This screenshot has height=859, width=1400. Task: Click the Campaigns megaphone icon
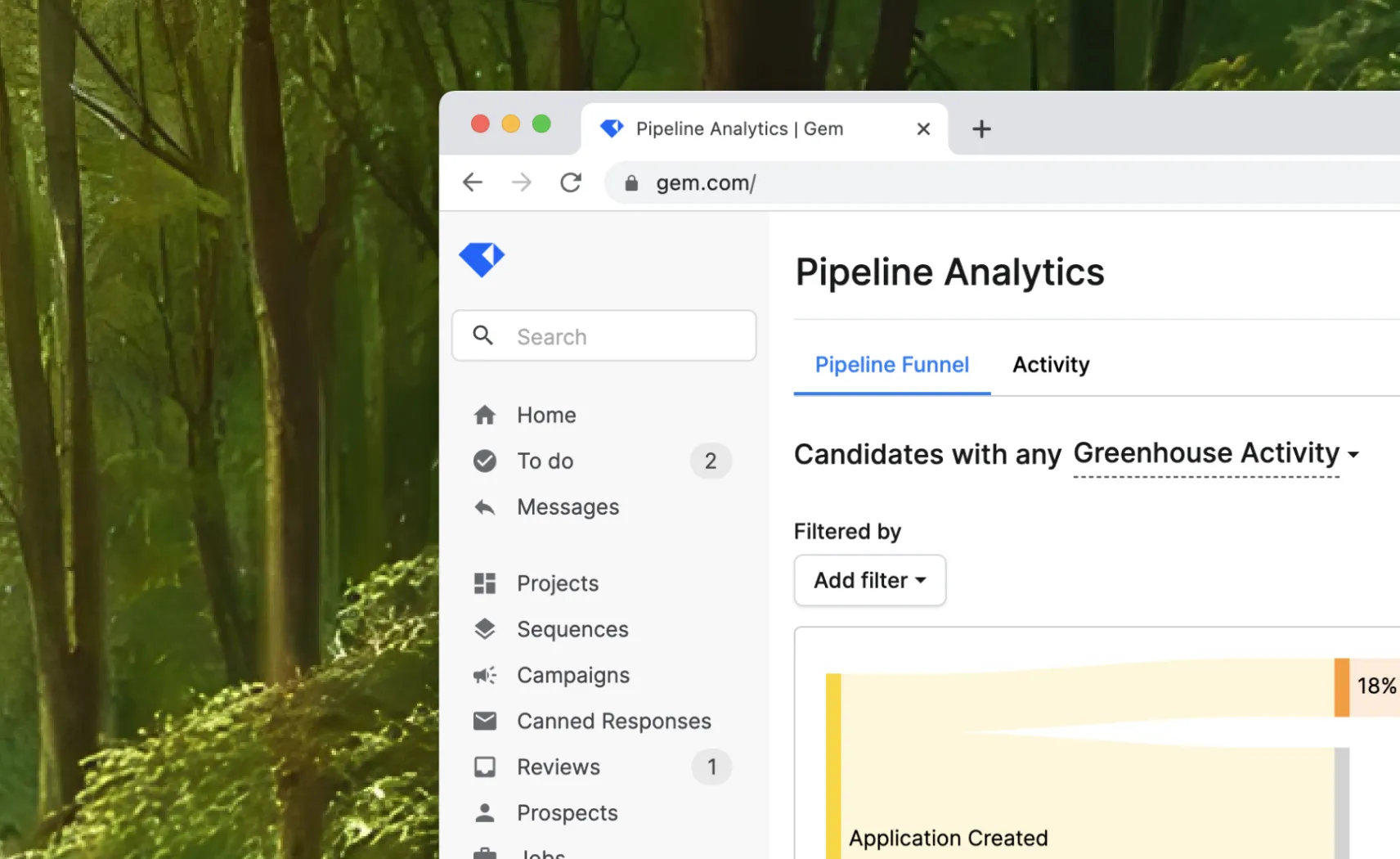coord(485,675)
